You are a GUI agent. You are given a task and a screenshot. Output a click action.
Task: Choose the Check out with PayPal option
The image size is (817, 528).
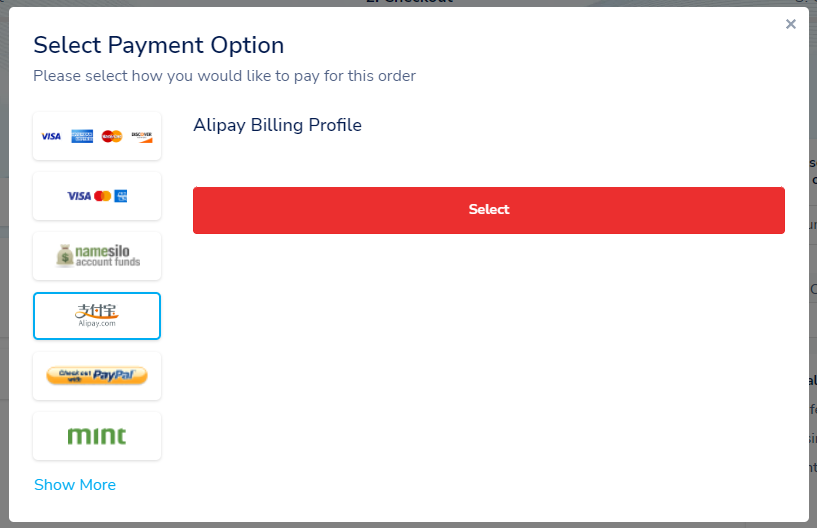tap(97, 376)
